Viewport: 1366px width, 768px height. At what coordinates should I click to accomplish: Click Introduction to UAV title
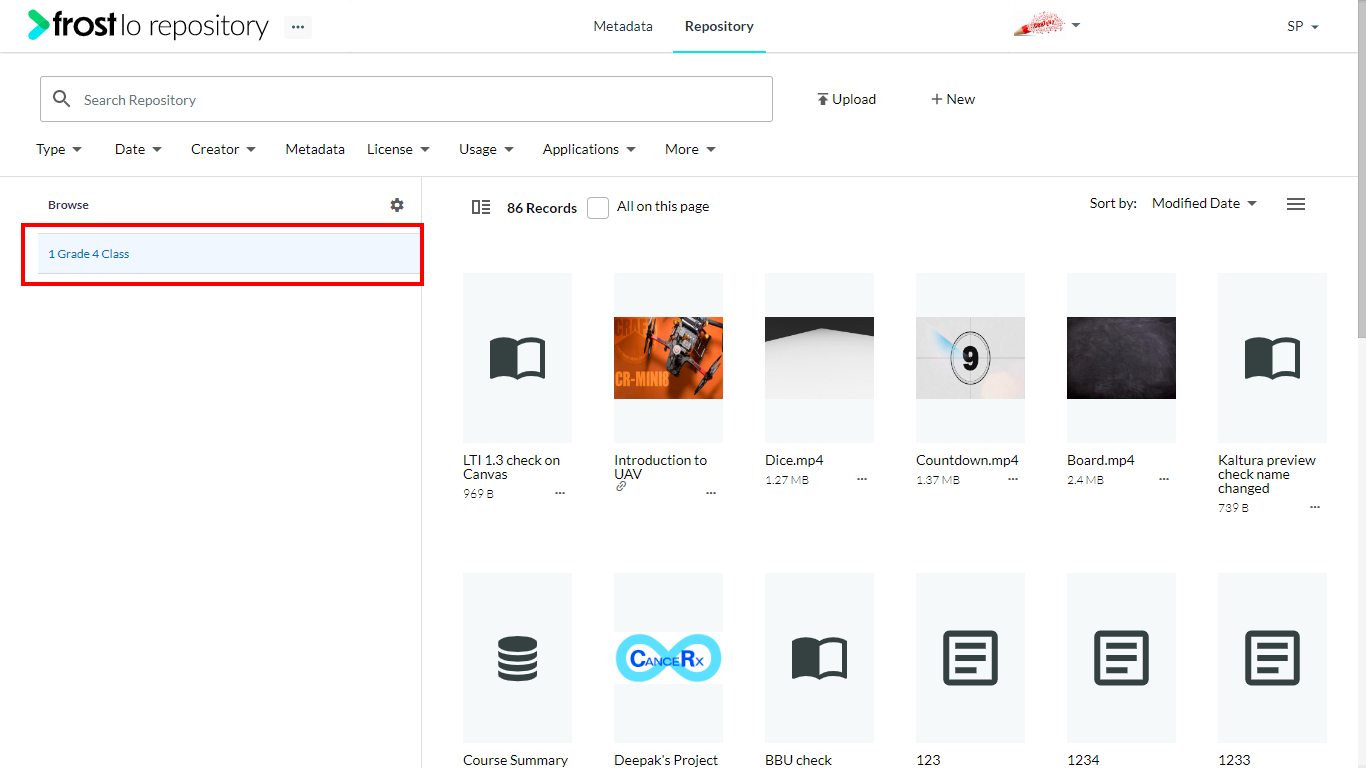660,467
